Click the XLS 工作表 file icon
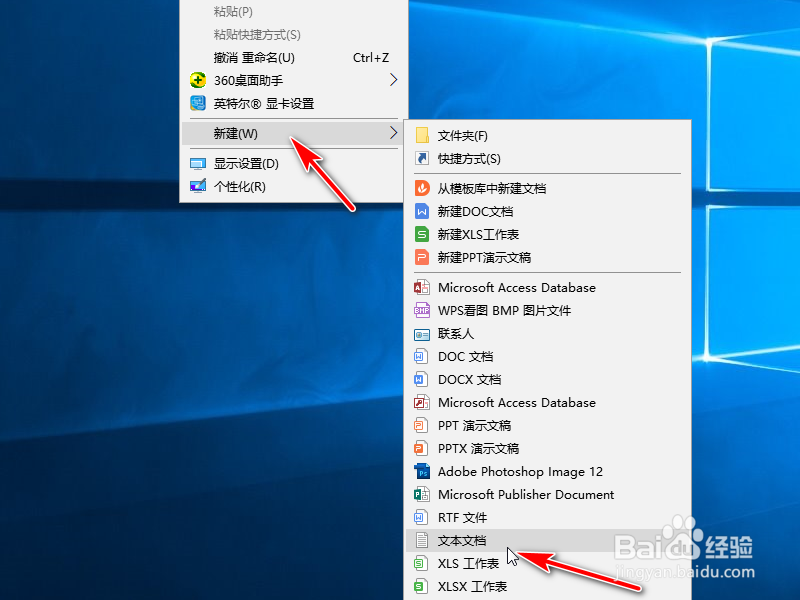 (420, 563)
